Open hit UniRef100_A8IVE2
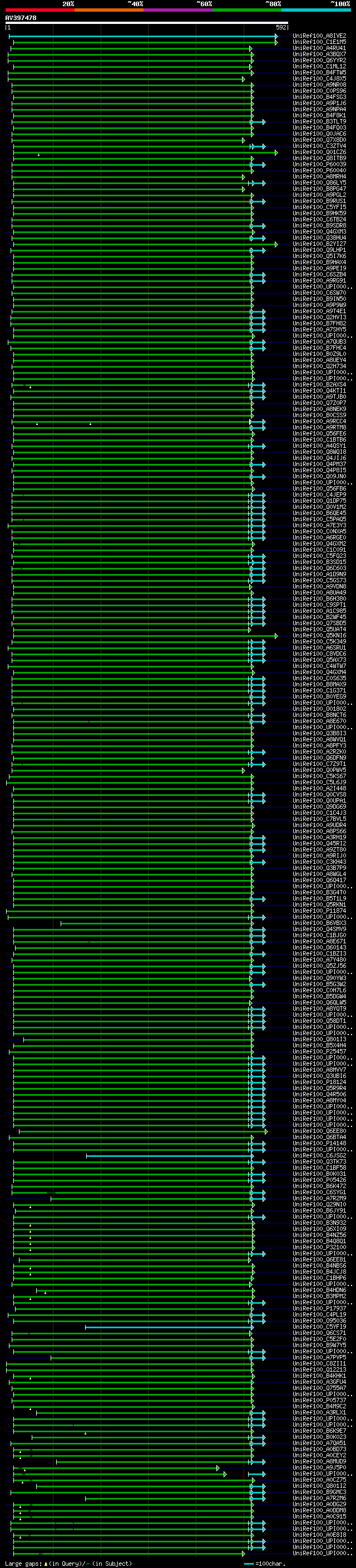This screenshot has height=1568, width=356. (x=319, y=36)
